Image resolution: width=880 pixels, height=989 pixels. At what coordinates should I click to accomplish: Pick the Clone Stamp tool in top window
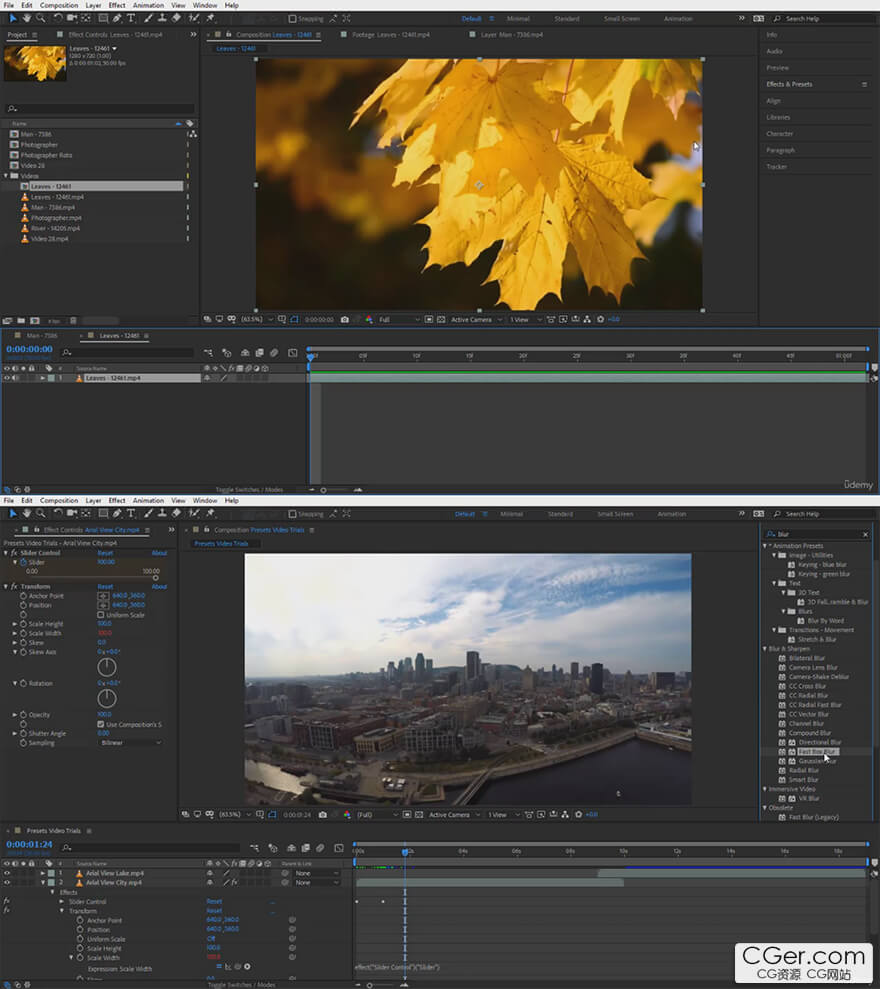pos(162,18)
